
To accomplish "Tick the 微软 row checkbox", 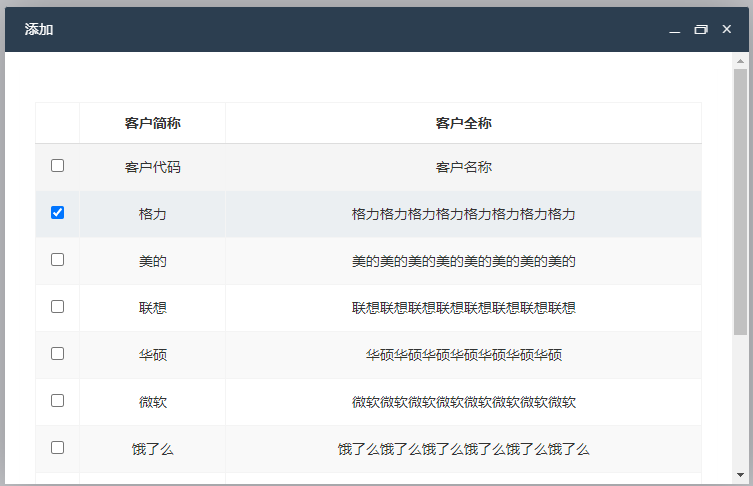I will (58, 401).
